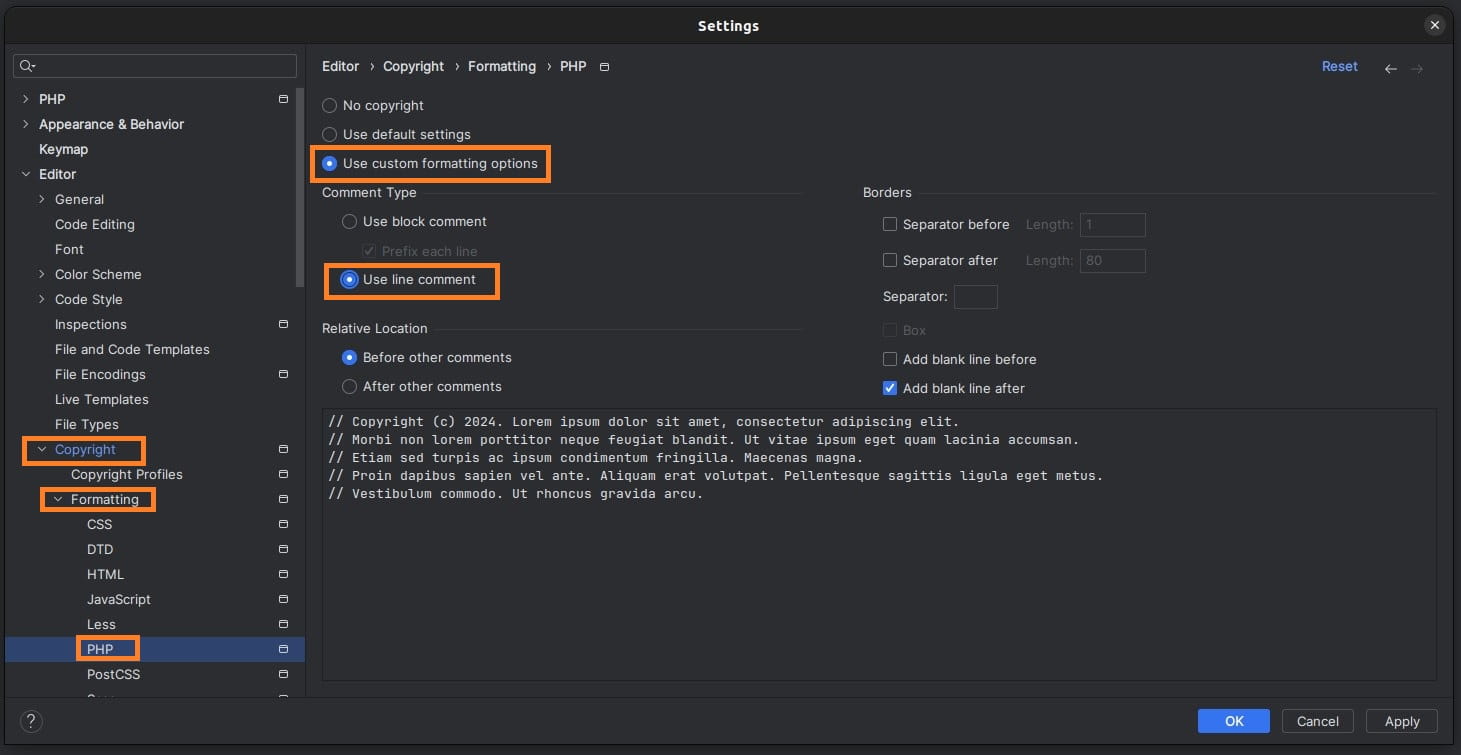Click the search magnifier icon
This screenshot has height=755, width=1461.
pos(27,66)
